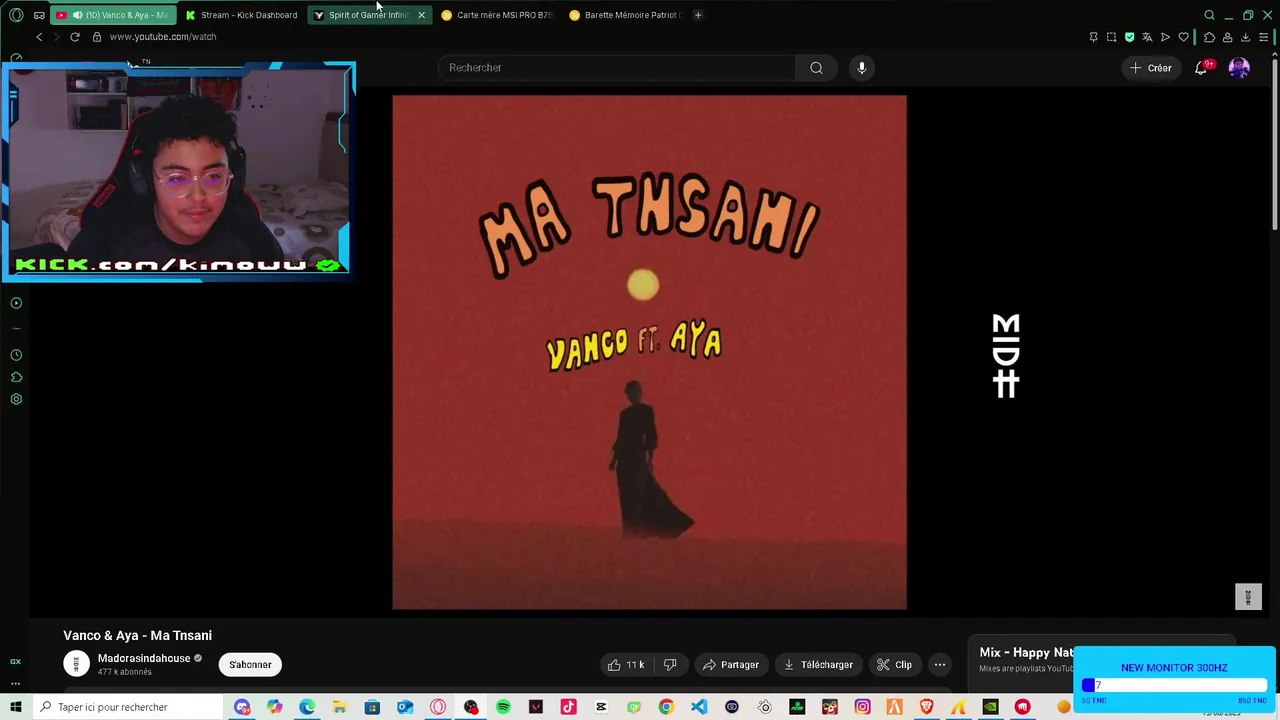Screen dimensions: 1280x720
Task: Click the Partager share button
Action: point(731,664)
